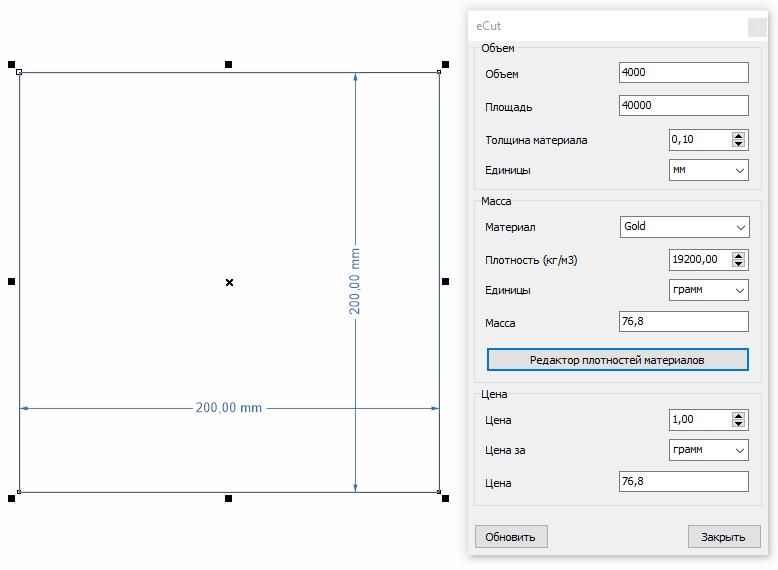
Task: Click the Объем value field showing 4000
Action: click(x=683, y=72)
